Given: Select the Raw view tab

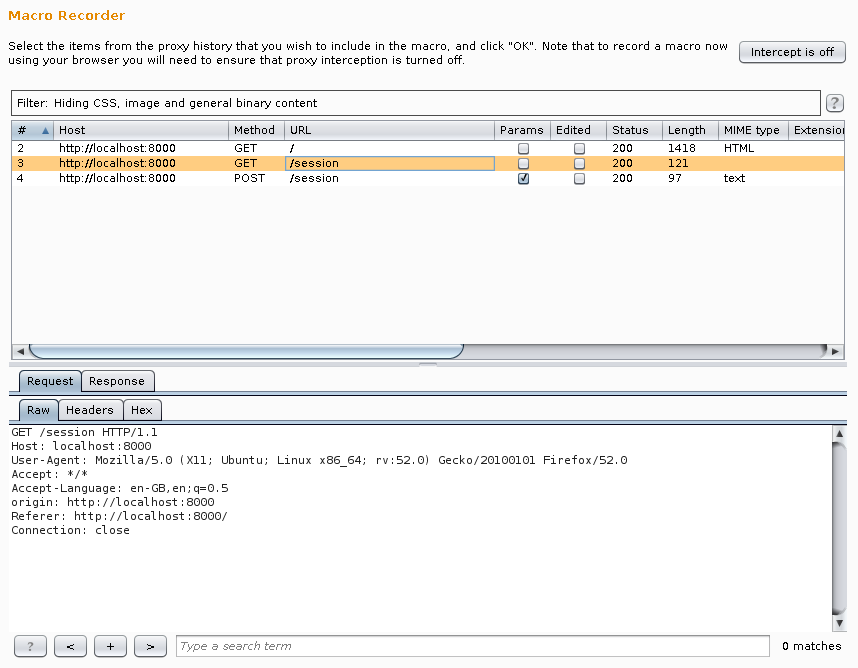Looking at the screenshot, I should [x=38, y=410].
